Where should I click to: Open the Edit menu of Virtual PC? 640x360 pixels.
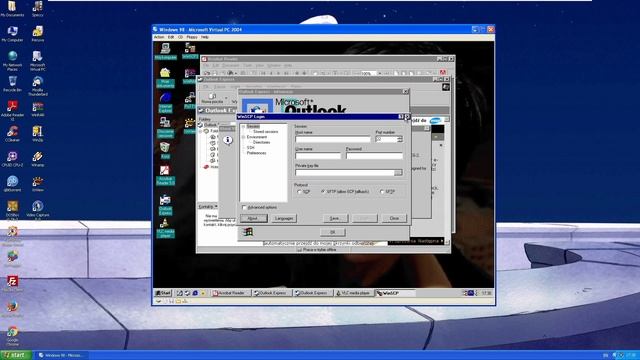click(171, 37)
